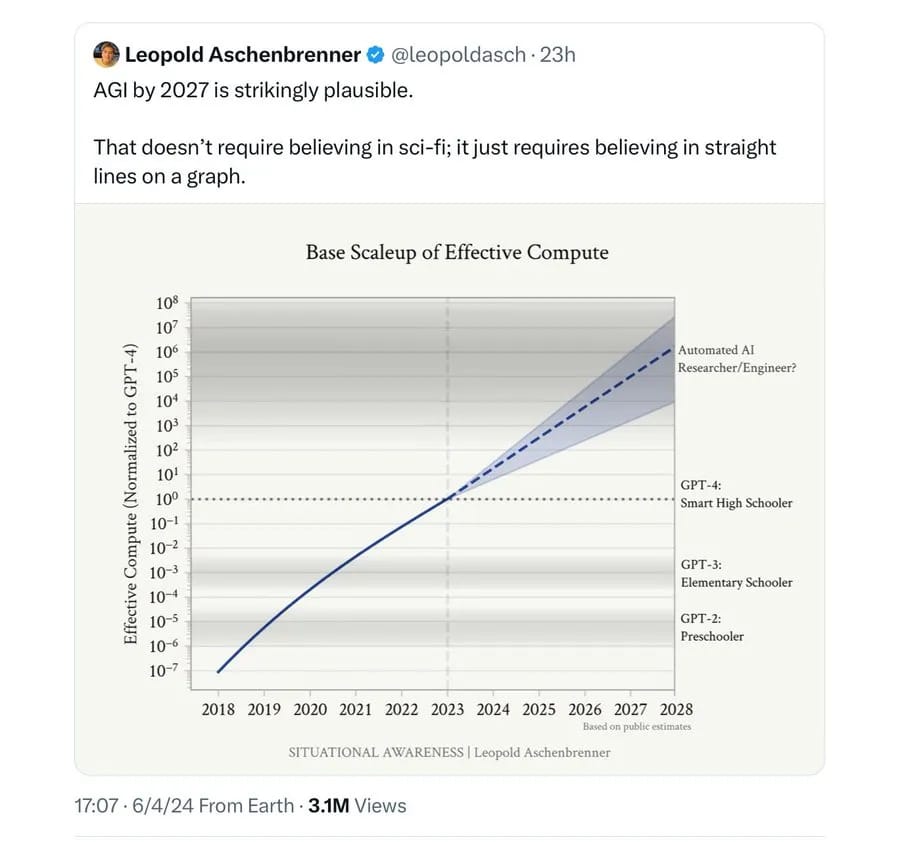Viewport: 900px width, 842px height.
Task: Click the 'SITUATIONAL AWARENESS' footer credit
Action: coord(375,752)
